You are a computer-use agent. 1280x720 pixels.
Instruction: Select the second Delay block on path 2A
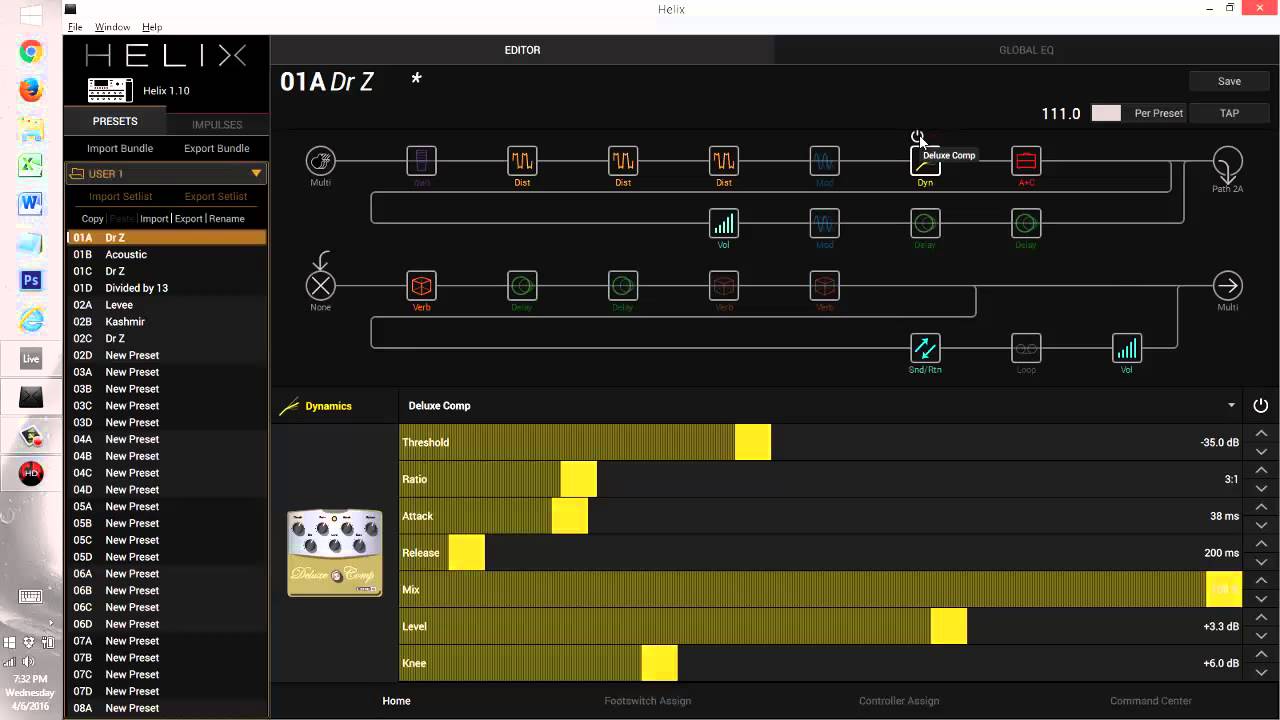click(x=623, y=286)
